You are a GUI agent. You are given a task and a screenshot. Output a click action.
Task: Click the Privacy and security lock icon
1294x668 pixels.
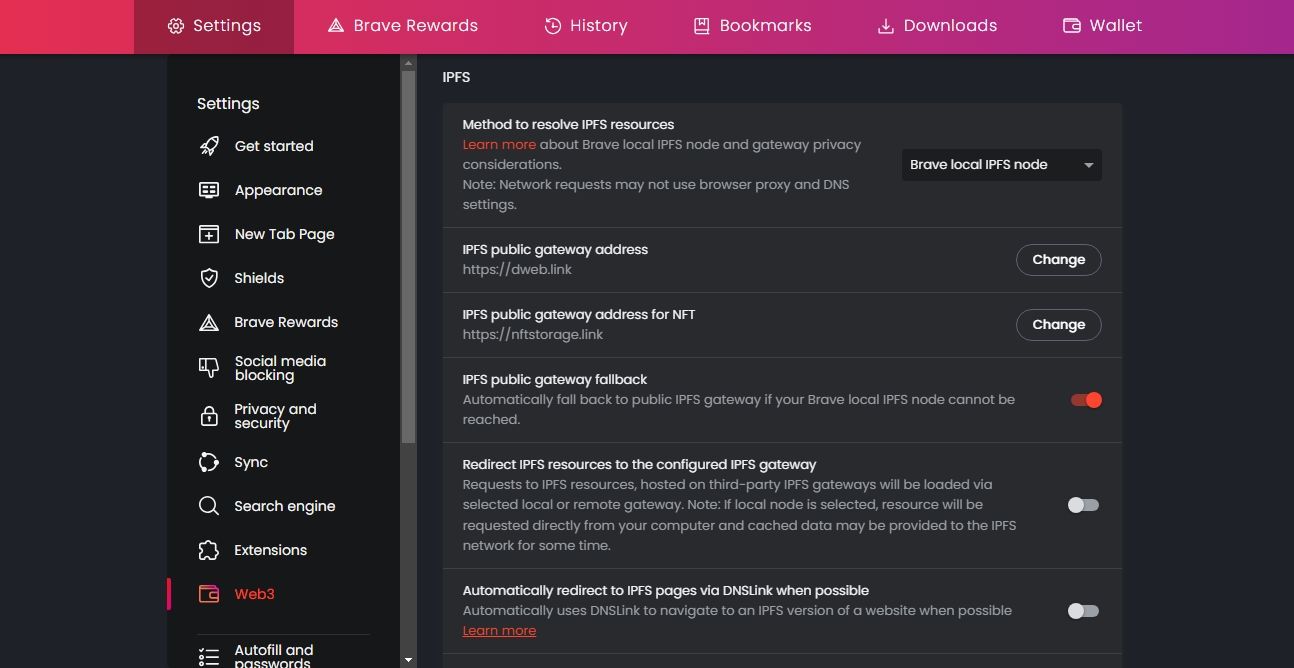tap(208, 415)
